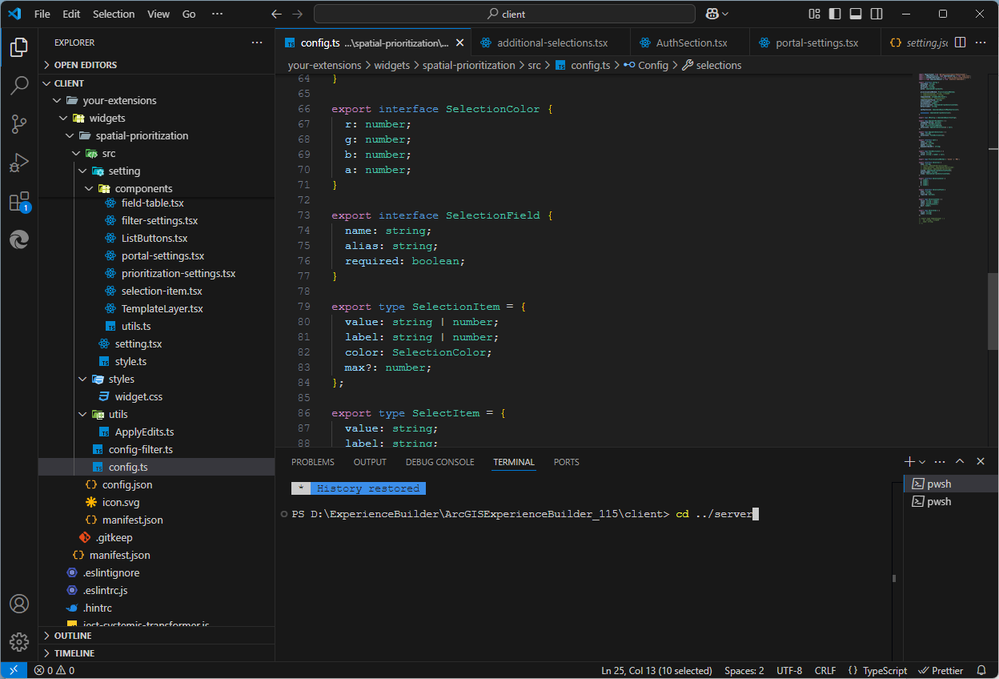This screenshot has width=999, height=679.
Task: Open the additional-selections.tsx editor tab
Action: pyautogui.click(x=552, y=43)
